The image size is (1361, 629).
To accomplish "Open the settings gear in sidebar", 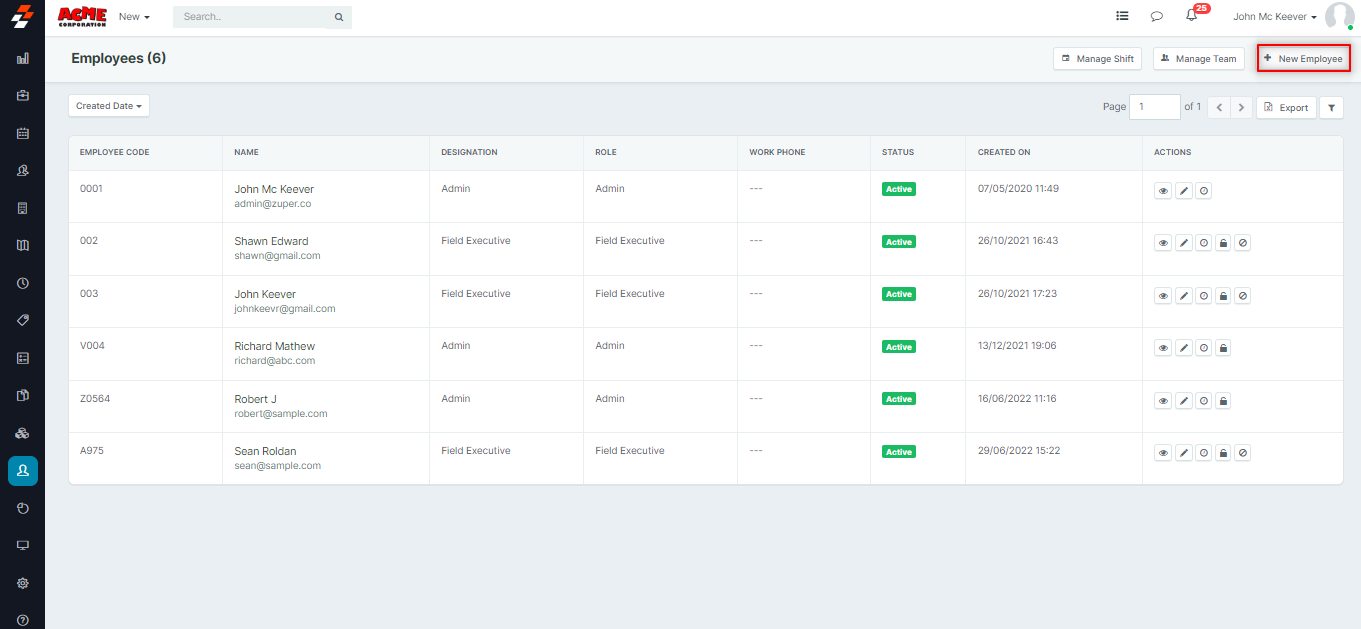I will (x=23, y=583).
